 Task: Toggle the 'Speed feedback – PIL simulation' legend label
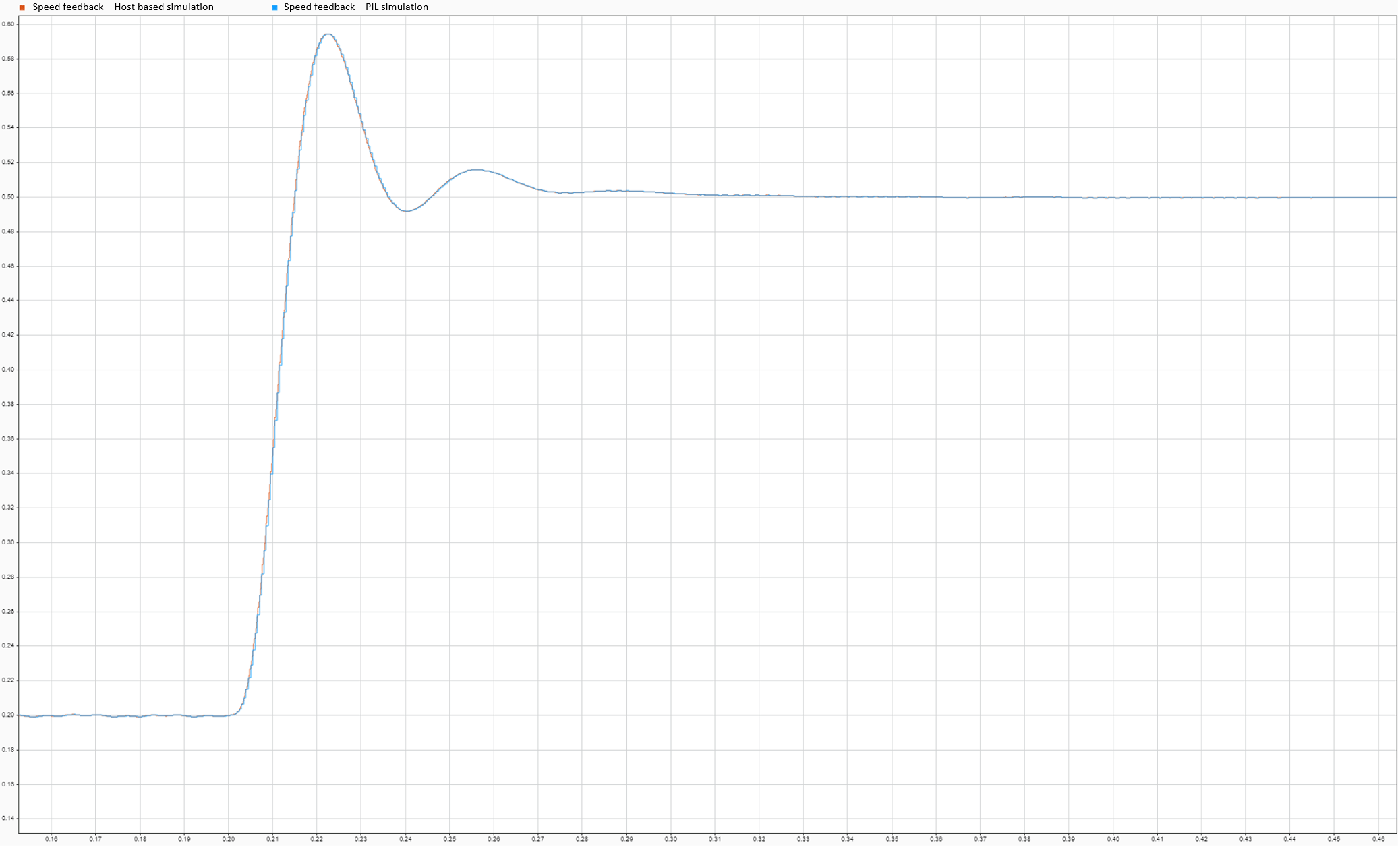tap(355, 7)
